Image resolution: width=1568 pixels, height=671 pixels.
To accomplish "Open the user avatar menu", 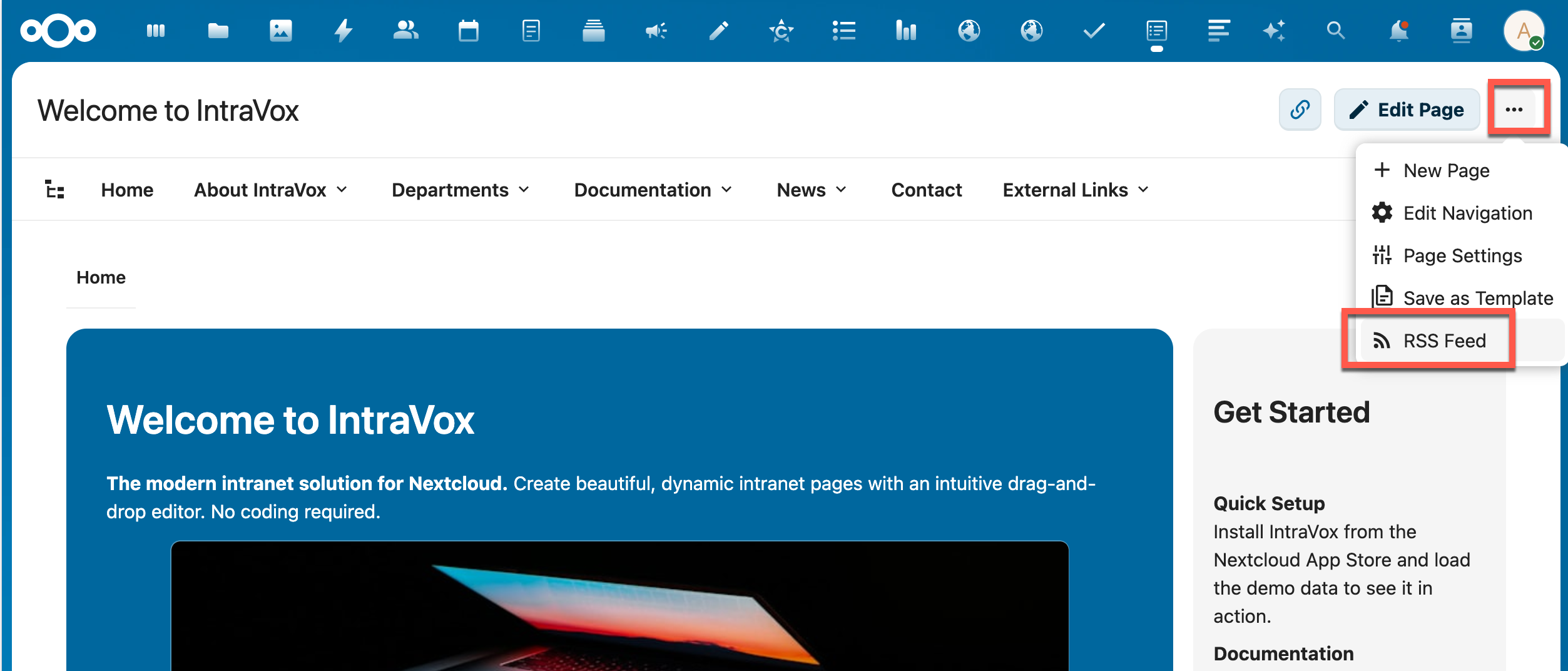I will pos(1524,30).
